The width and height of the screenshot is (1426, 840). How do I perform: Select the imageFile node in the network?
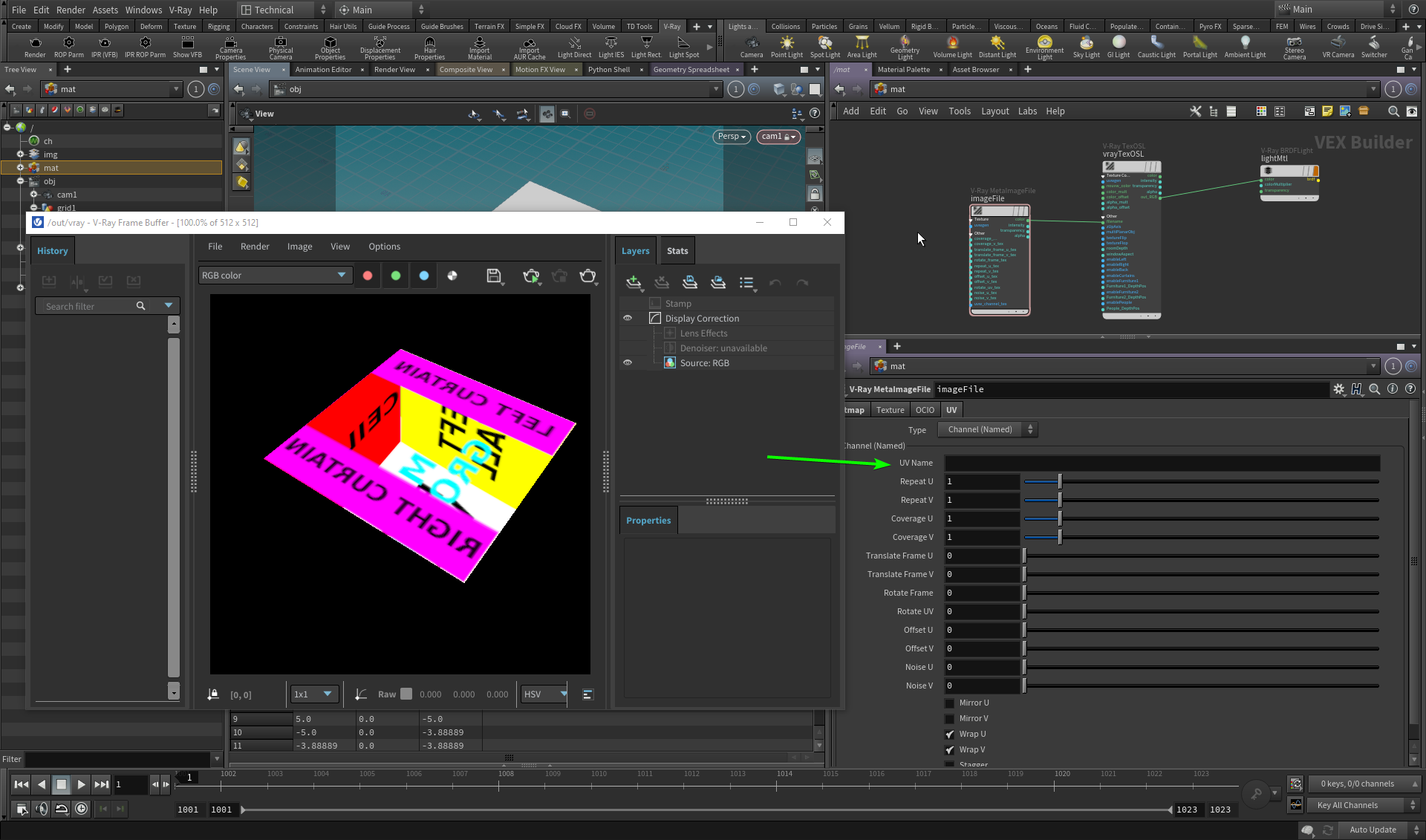click(1000, 260)
